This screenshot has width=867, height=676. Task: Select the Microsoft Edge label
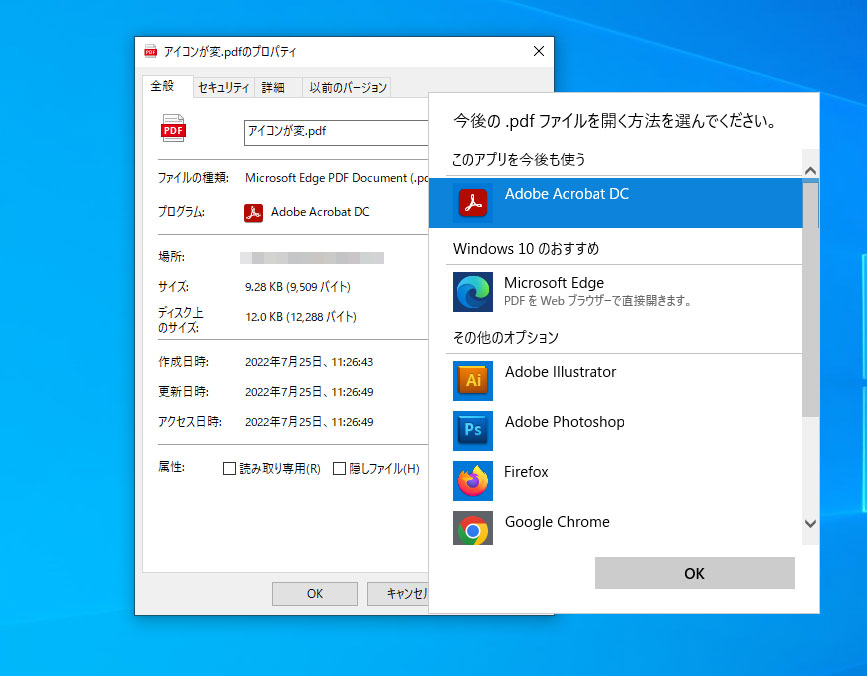(554, 283)
